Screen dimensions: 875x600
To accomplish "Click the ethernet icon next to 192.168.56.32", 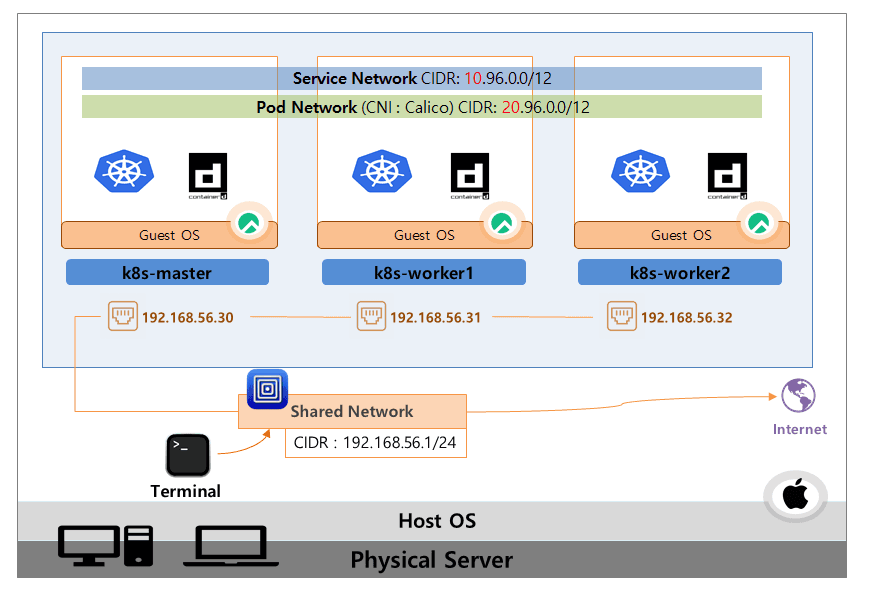I will tap(621, 318).
